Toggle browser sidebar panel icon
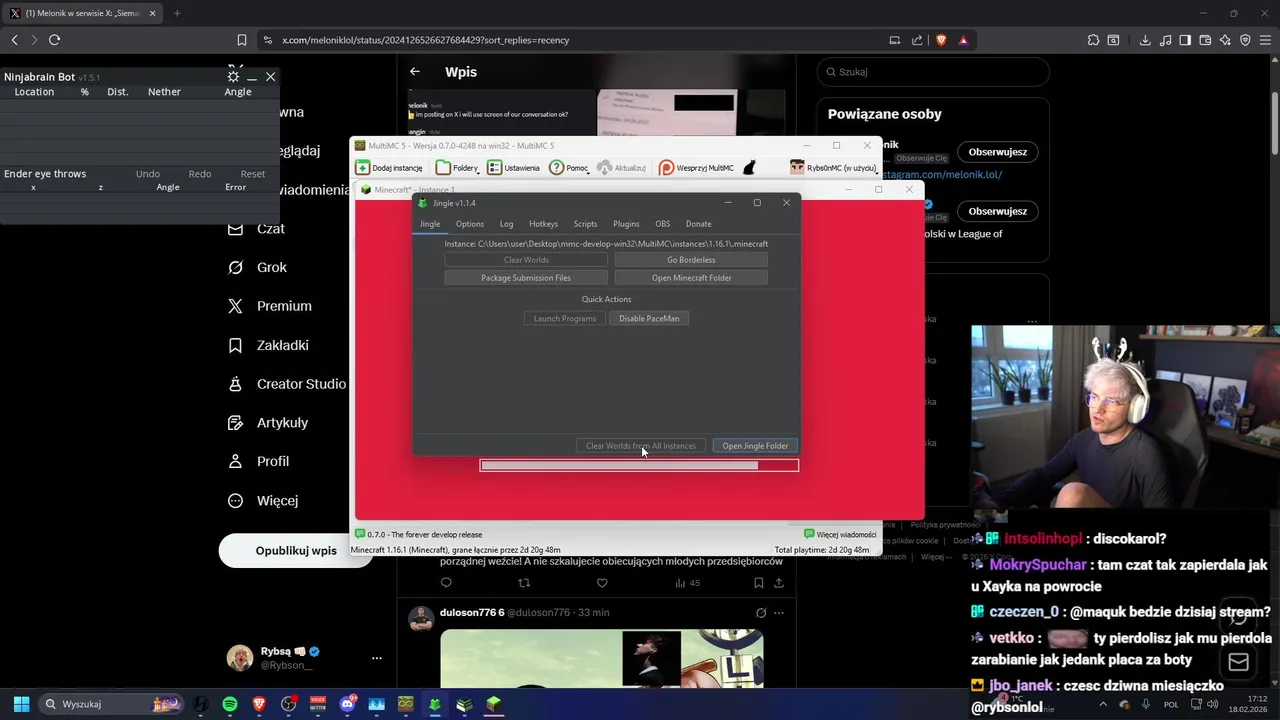The height and width of the screenshot is (720, 1280). click(x=1185, y=40)
